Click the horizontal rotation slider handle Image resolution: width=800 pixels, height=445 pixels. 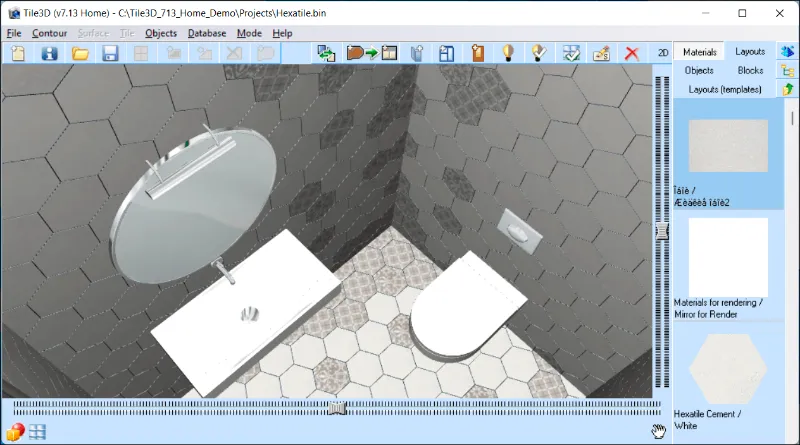[x=337, y=408]
